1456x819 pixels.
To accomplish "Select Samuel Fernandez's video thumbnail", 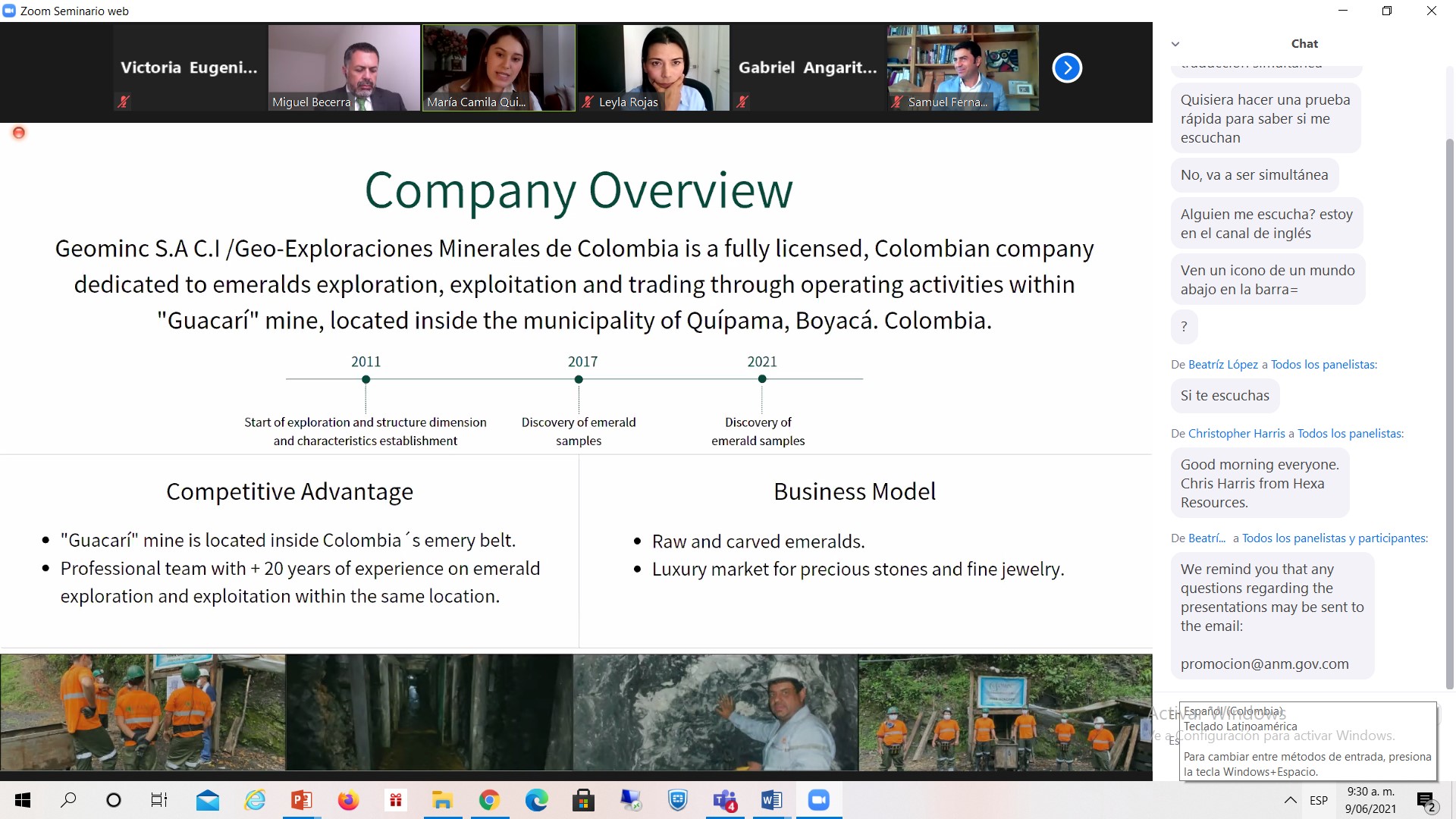I will [x=963, y=67].
